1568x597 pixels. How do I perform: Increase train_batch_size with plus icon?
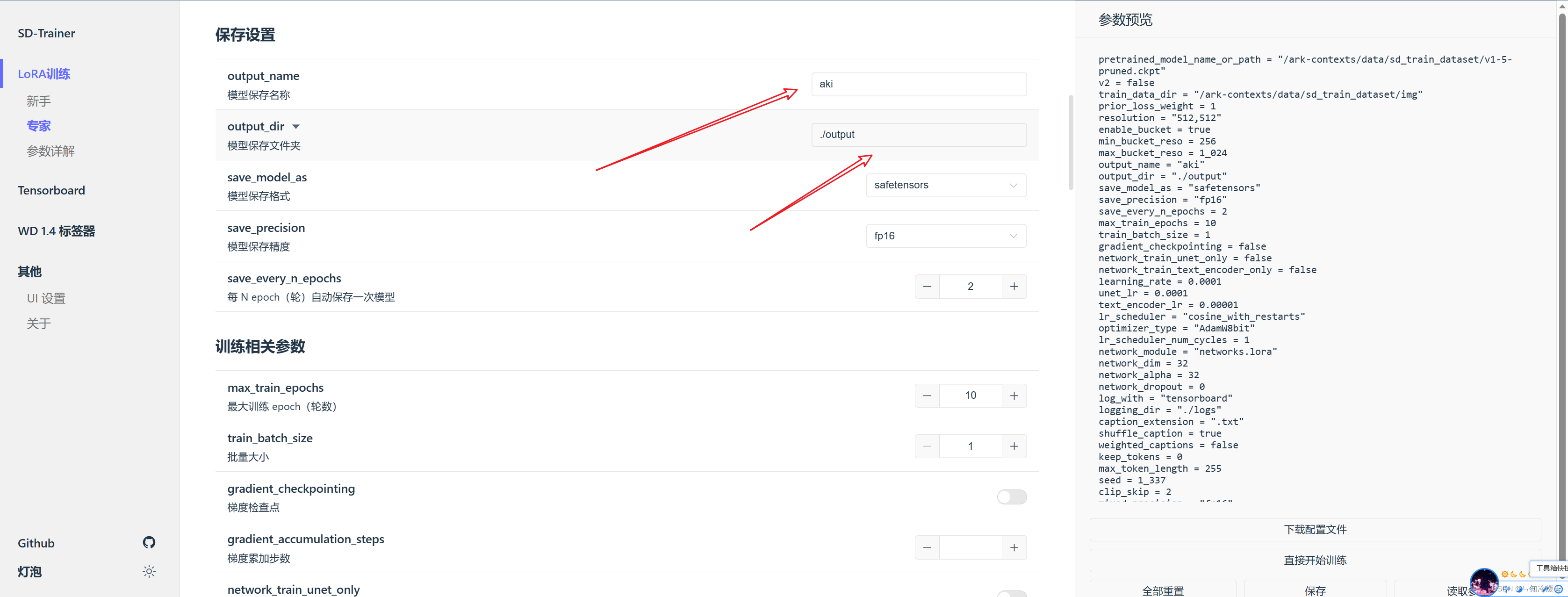pyautogui.click(x=1014, y=446)
